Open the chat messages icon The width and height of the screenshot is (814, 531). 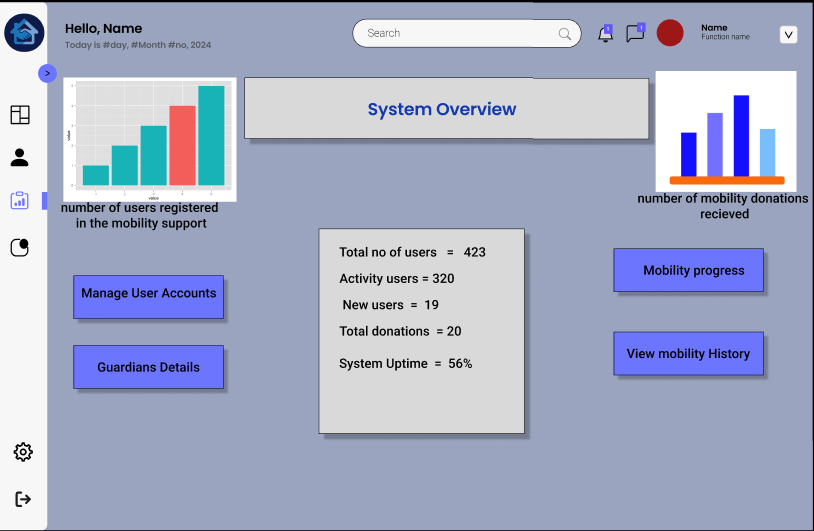tap(635, 33)
